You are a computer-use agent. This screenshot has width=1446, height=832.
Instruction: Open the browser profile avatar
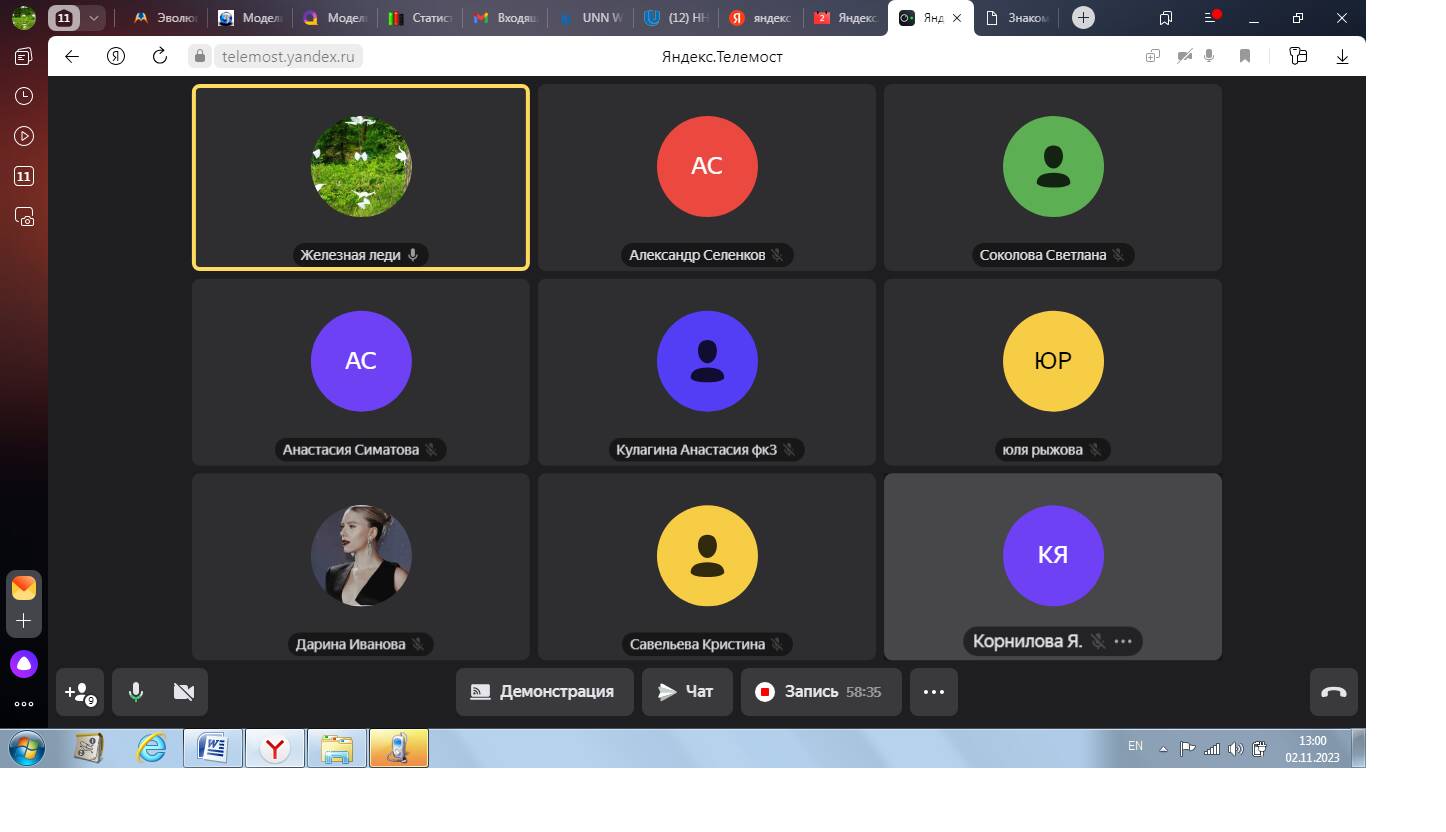[x=24, y=17]
